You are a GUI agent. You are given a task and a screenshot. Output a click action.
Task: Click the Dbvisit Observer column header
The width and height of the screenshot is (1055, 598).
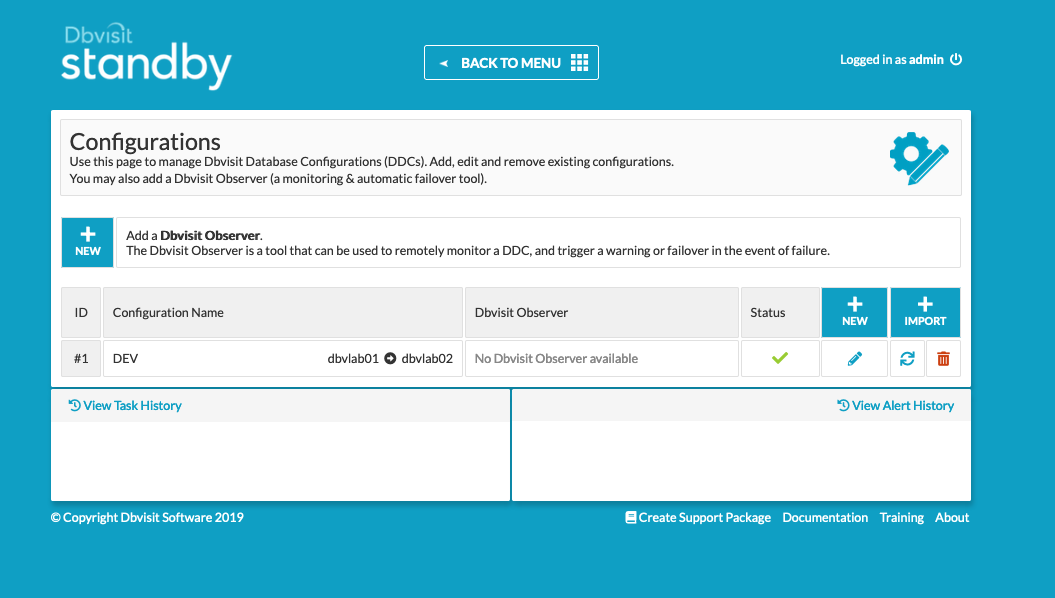[x=602, y=312]
